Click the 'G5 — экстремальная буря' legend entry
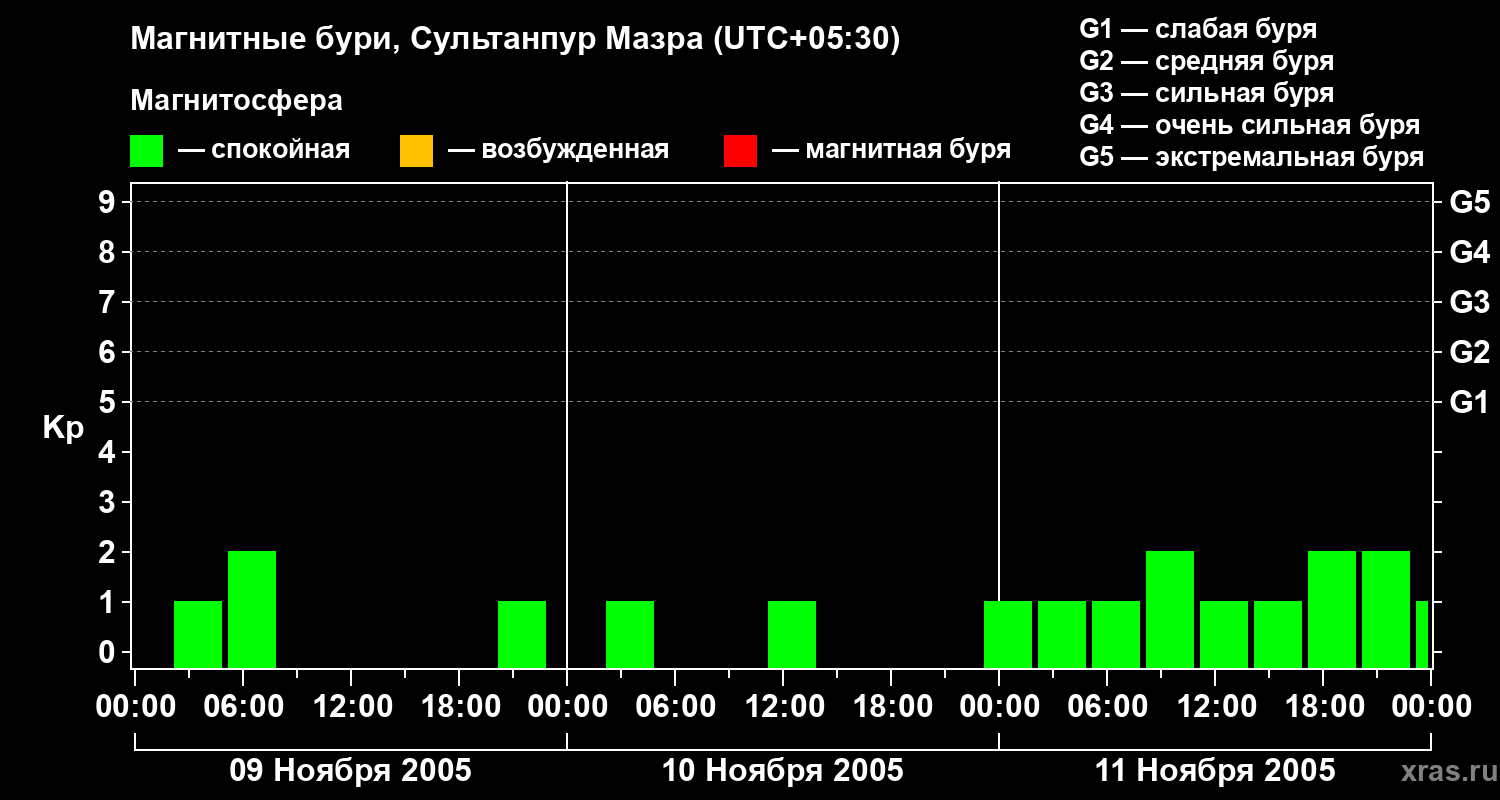 (1251, 157)
